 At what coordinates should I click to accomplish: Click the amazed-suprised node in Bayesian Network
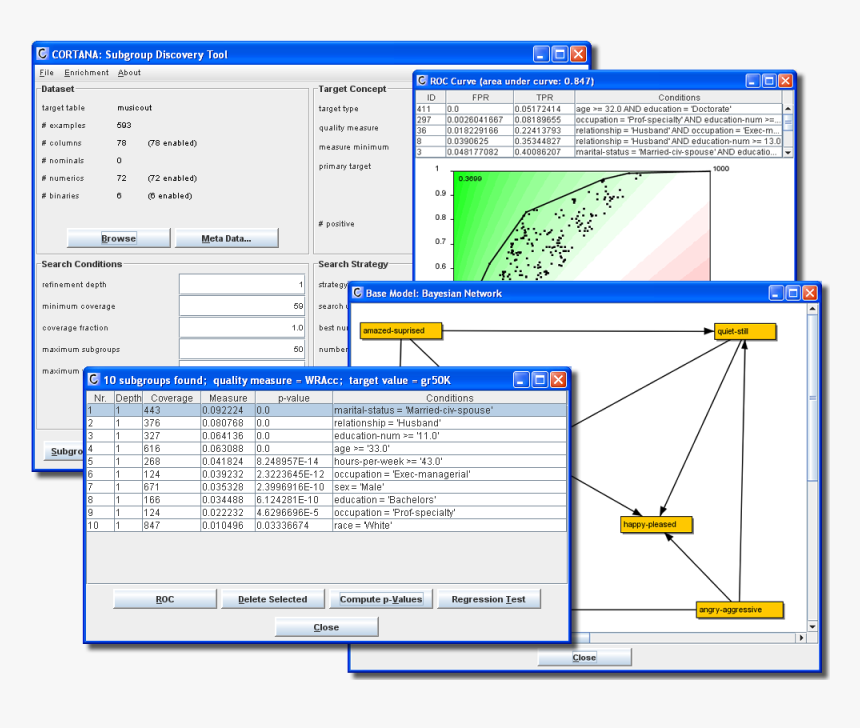coord(401,331)
